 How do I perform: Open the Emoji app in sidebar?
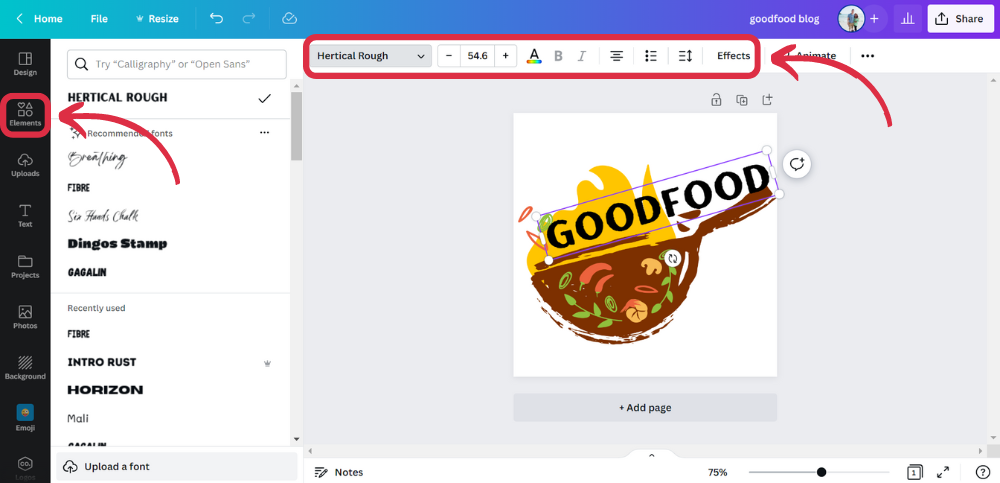point(25,419)
